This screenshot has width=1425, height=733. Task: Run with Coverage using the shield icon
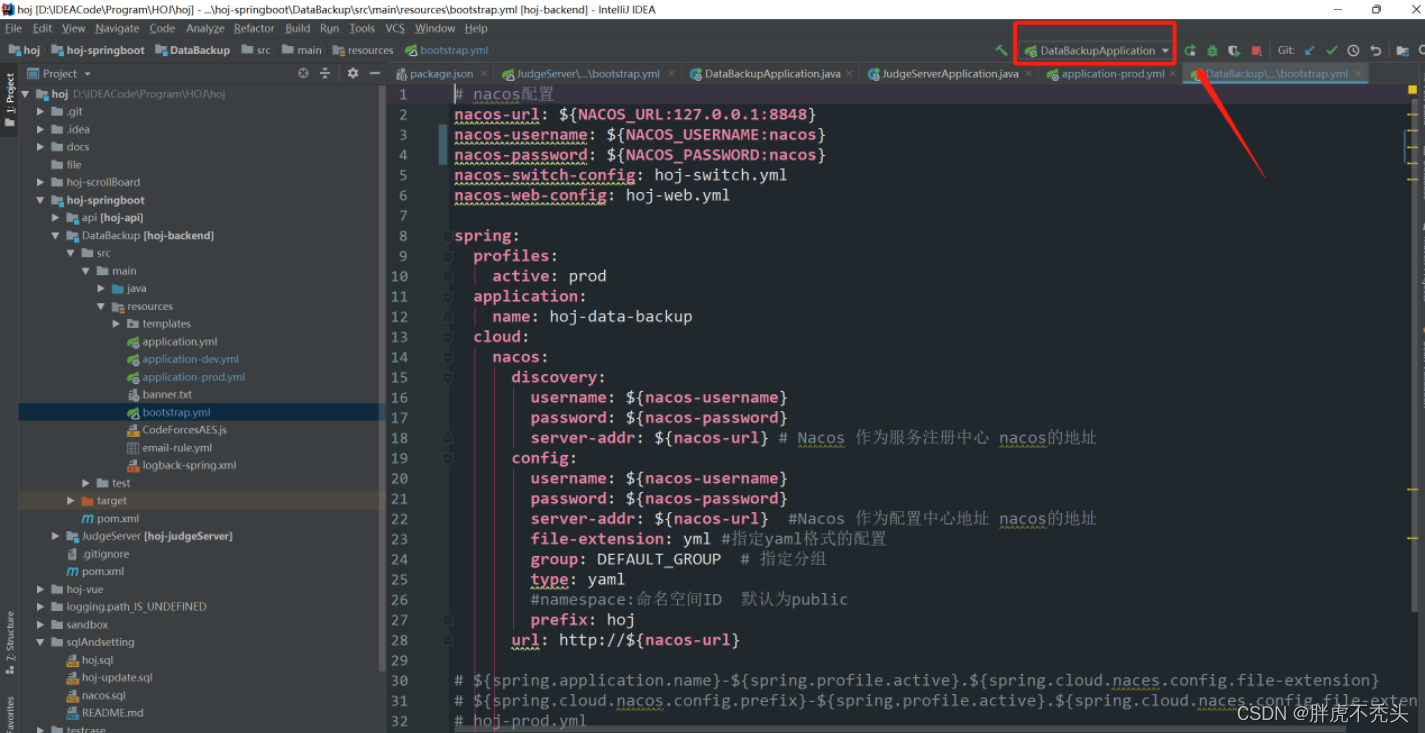click(1234, 50)
